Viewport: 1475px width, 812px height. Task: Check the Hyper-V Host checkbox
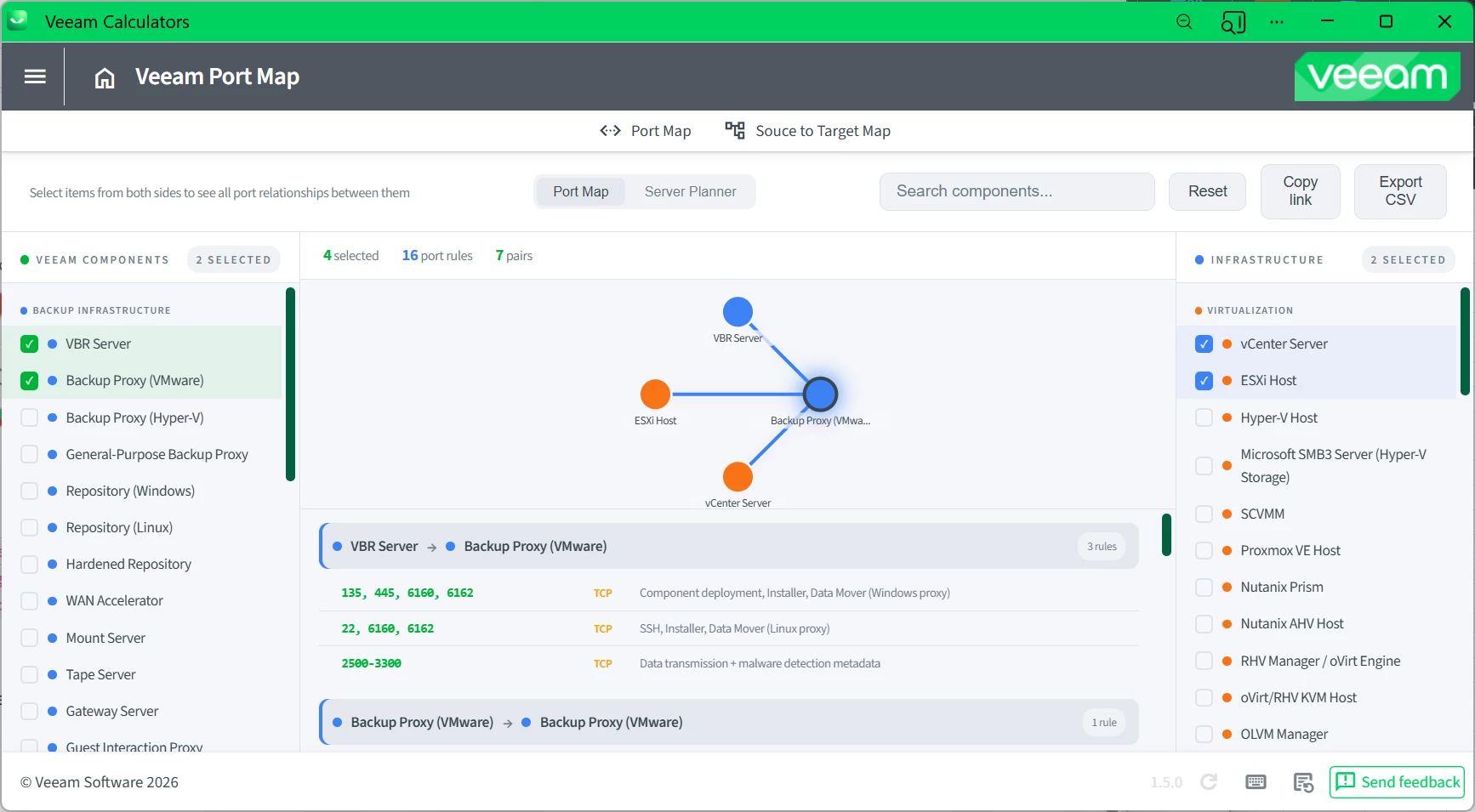point(1204,417)
